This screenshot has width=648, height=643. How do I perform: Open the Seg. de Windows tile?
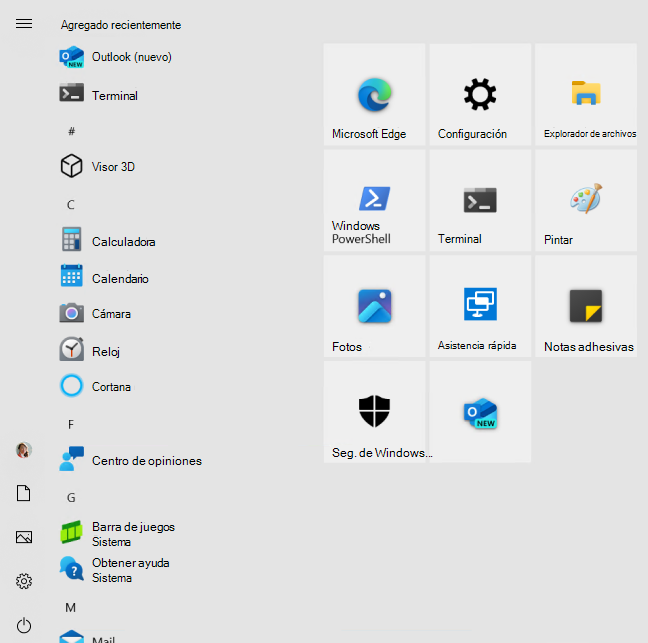click(x=374, y=412)
